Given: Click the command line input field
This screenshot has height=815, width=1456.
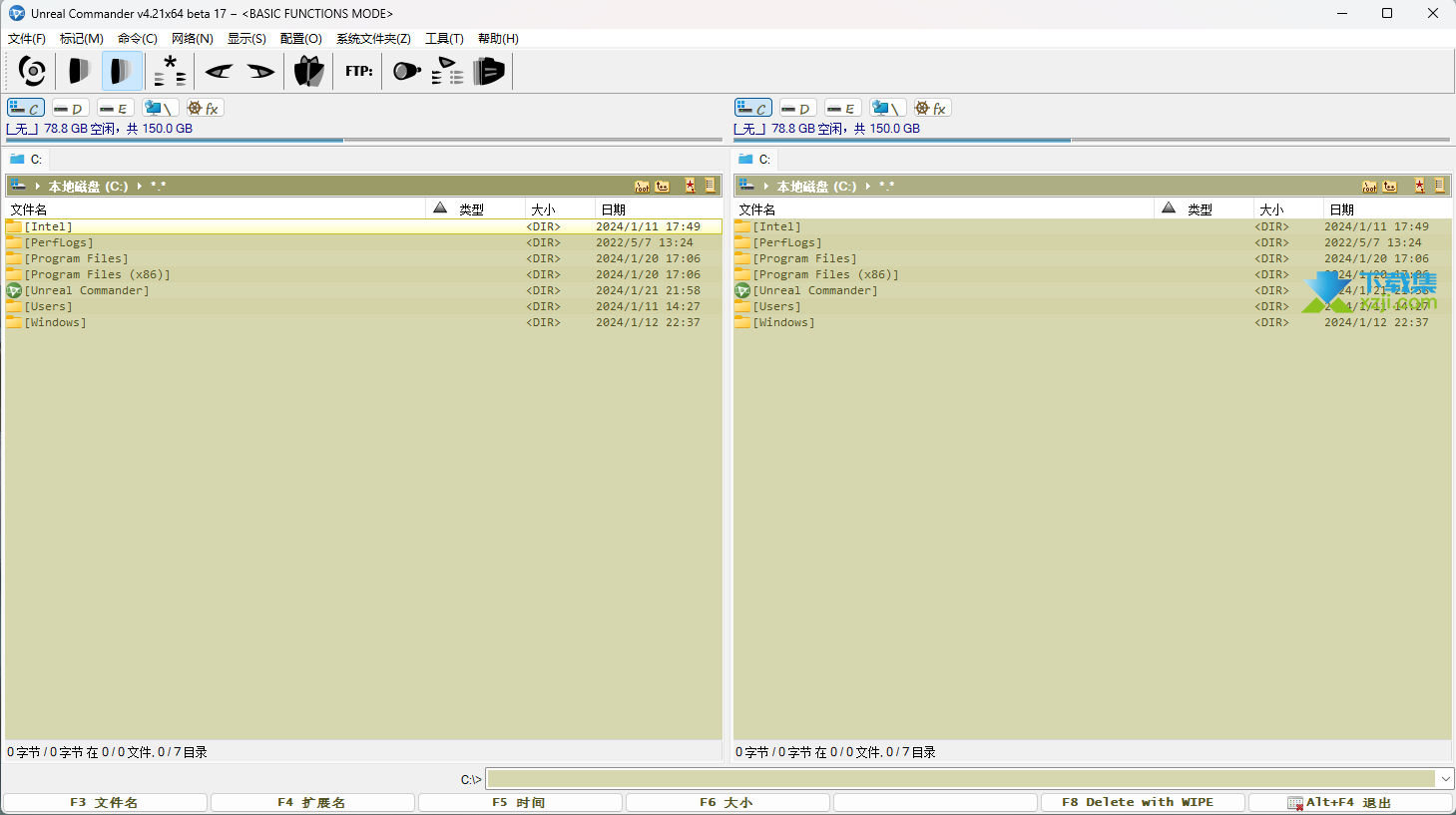Looking at the screenshot, I should point(961,779).
